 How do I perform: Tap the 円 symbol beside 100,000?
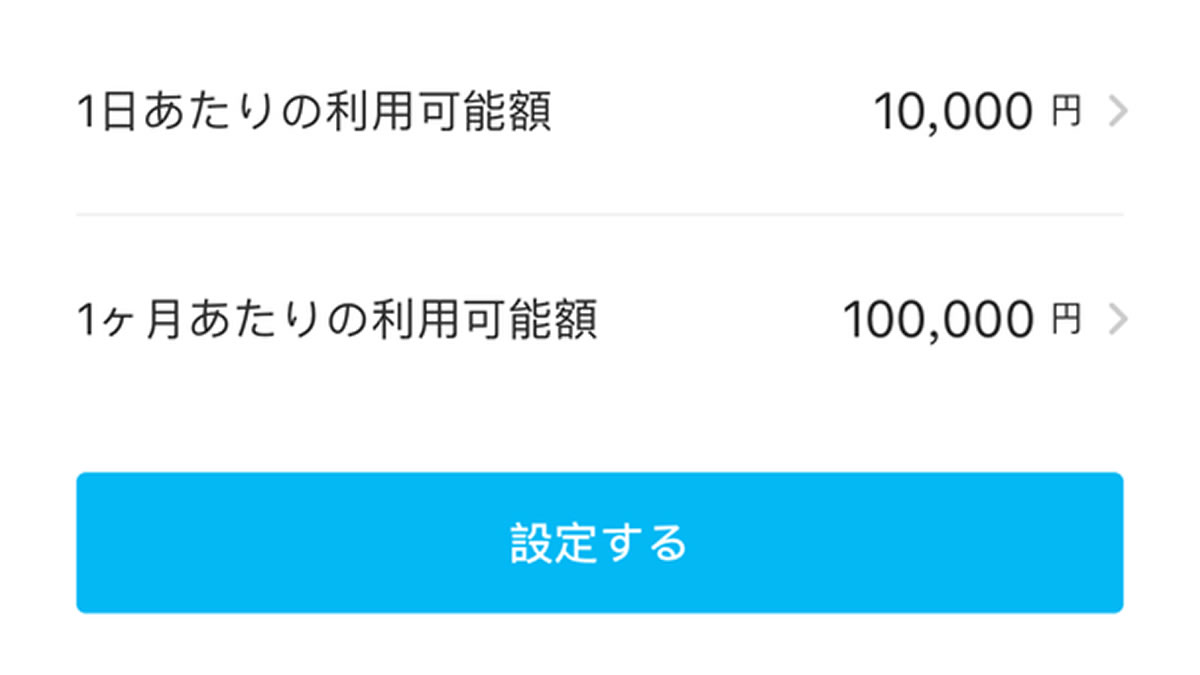(1066, 321)
